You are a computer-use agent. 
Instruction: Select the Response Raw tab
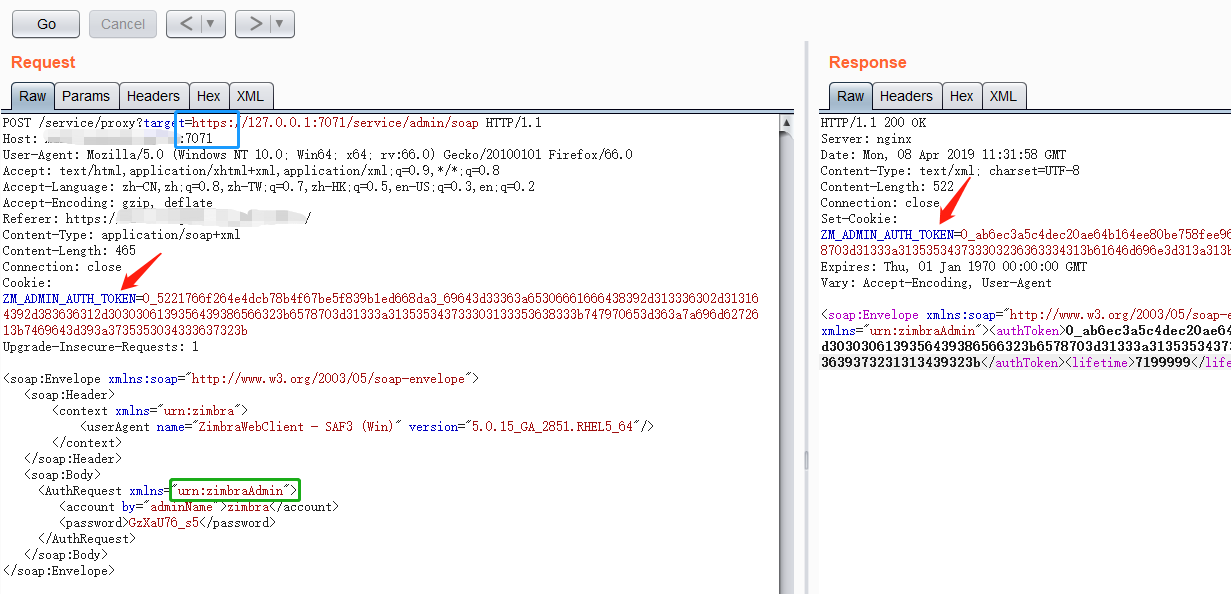click(x=851, y=96)
